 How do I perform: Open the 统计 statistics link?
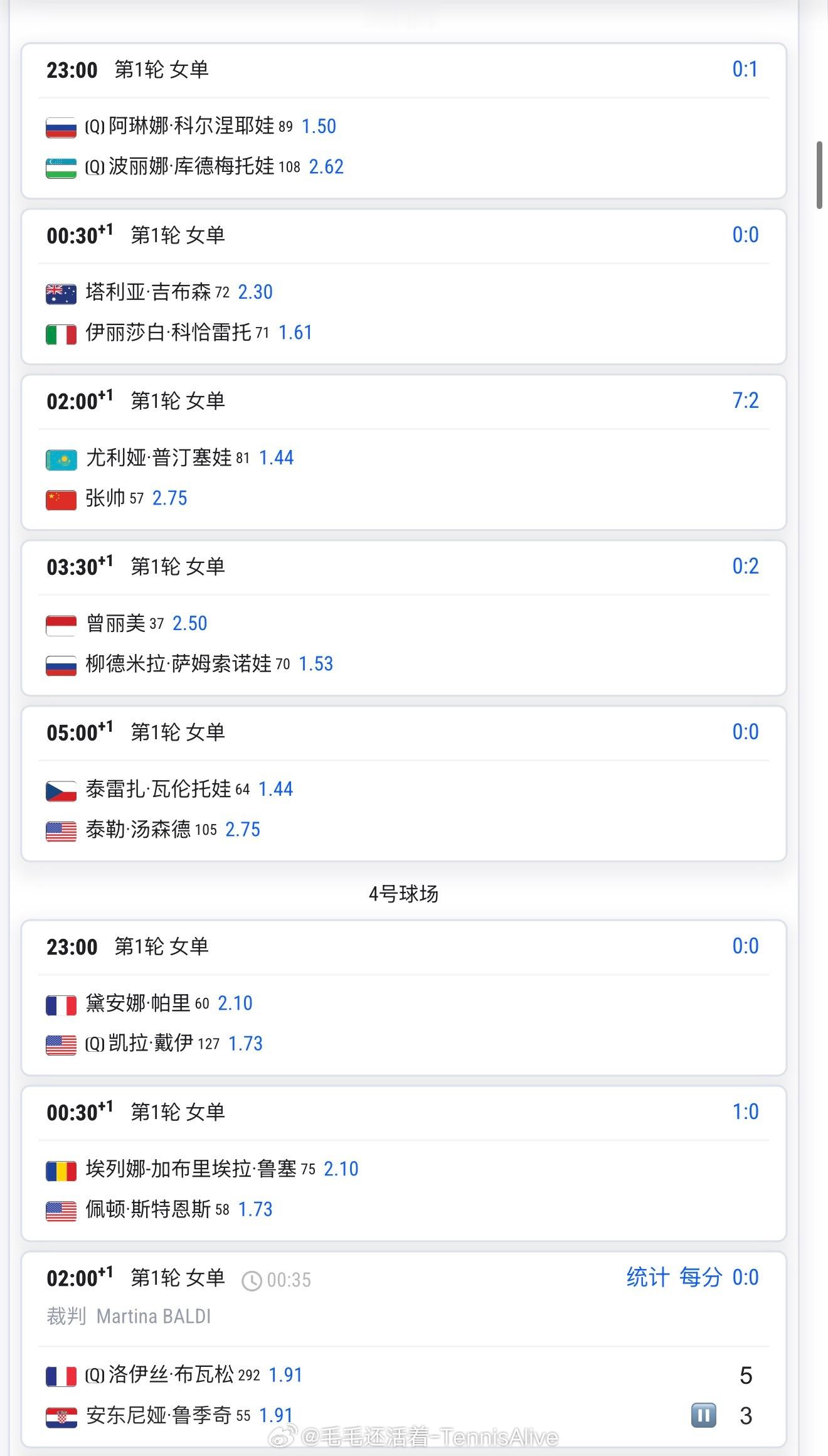click(x=648, y=1277)
